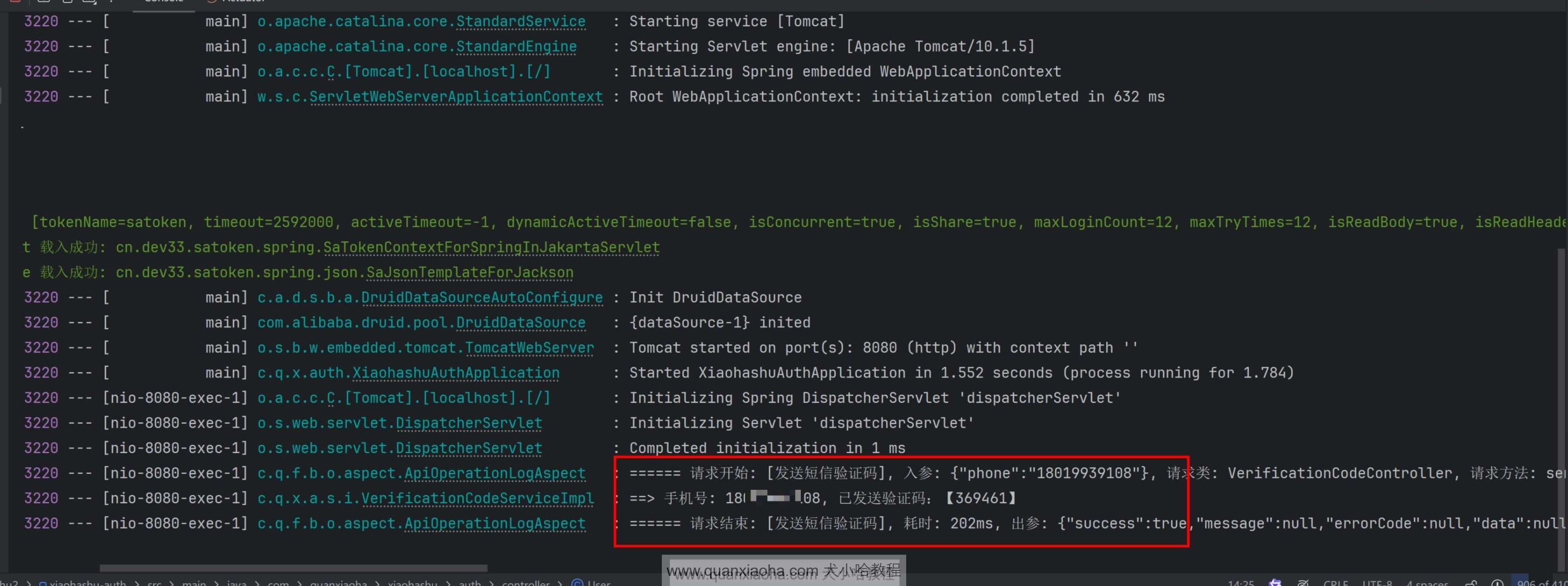Change UTF-8 file encoding in status bar
Screen dimensions: 1568x586
pos(1377,582)
